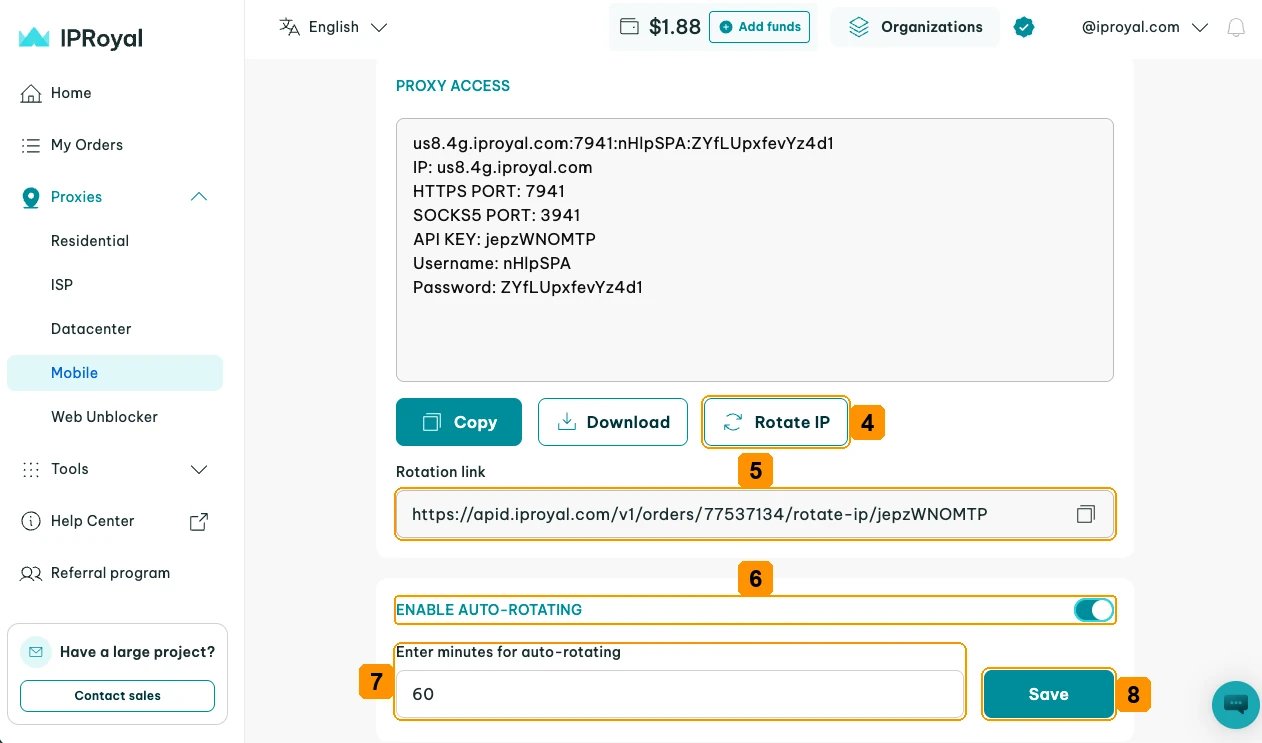
Task: Click the verified badge icon
Action: (x=1023, y=27)
